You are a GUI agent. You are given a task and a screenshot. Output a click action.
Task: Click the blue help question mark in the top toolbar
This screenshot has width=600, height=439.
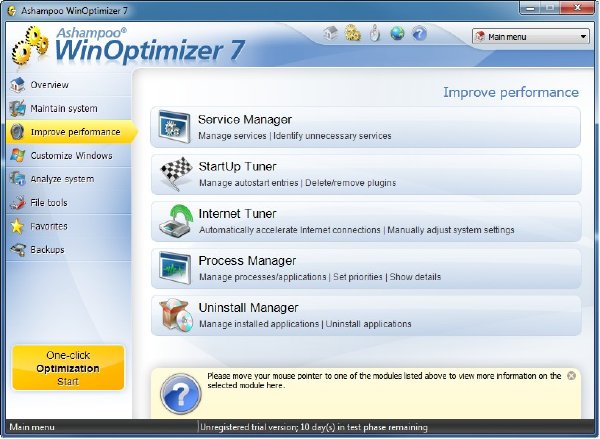(x=419, y=34)
